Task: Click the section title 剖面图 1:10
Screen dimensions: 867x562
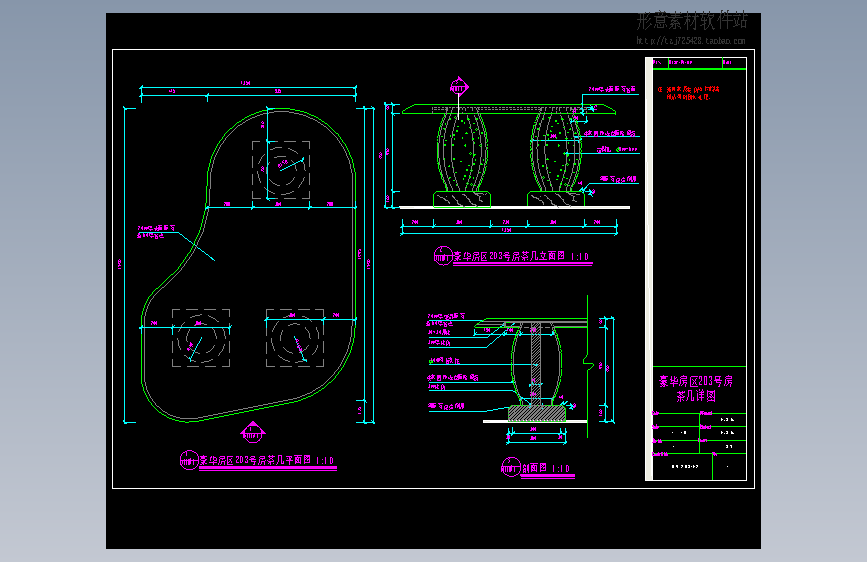Action: click(x=546, y=468)
